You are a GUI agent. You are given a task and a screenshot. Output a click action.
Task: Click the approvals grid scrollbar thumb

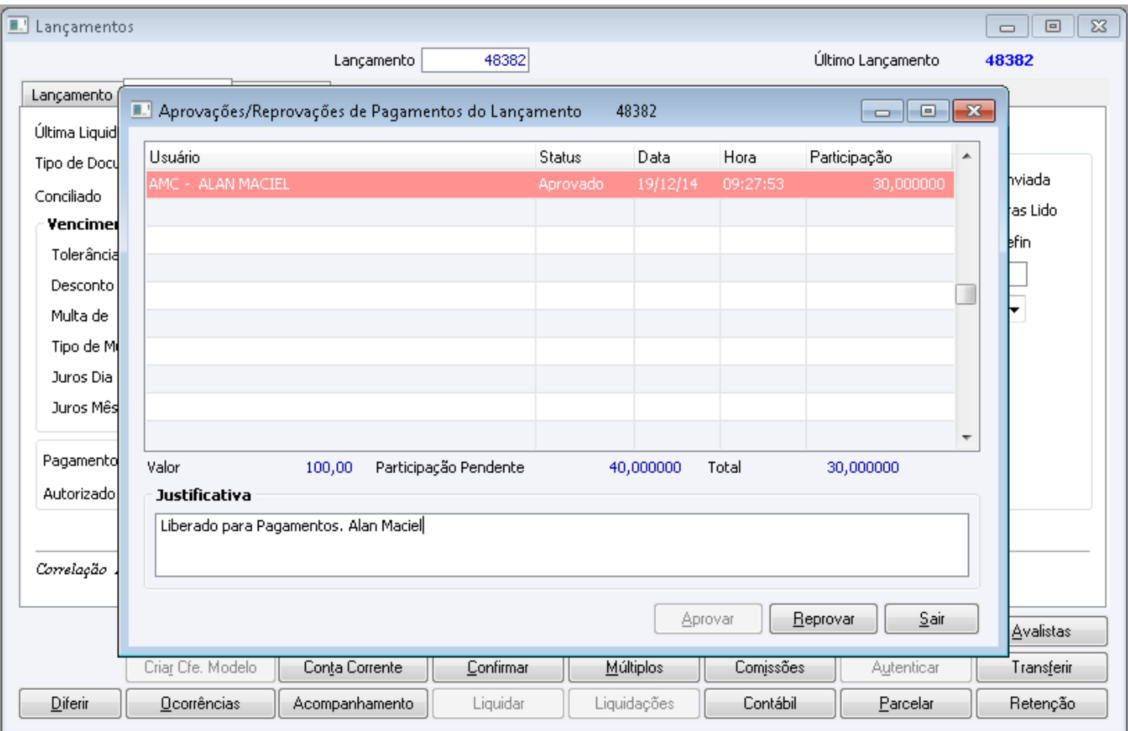tap(965, 294)
